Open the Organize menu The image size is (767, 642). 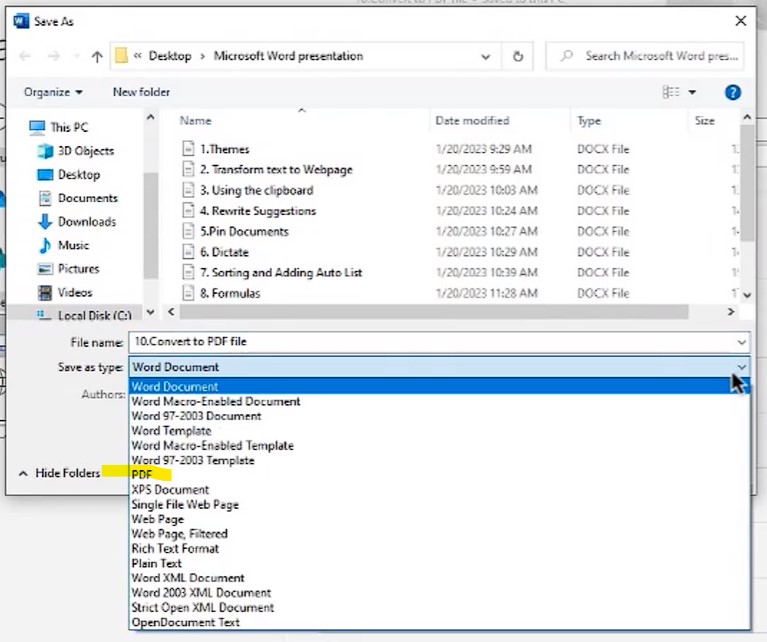pyautogui.click(x=53, y=92)
